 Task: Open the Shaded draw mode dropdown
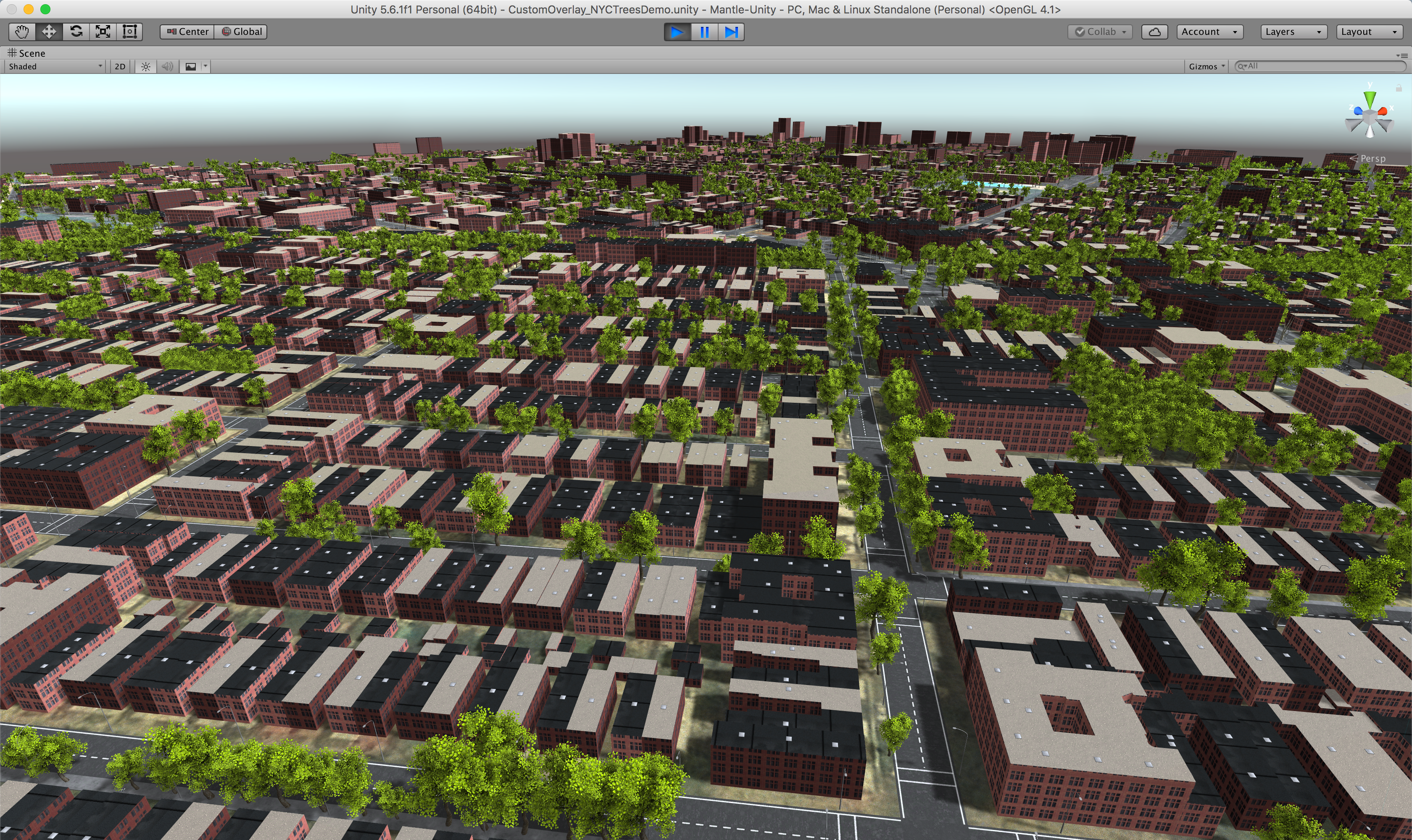tap(55, 67)
